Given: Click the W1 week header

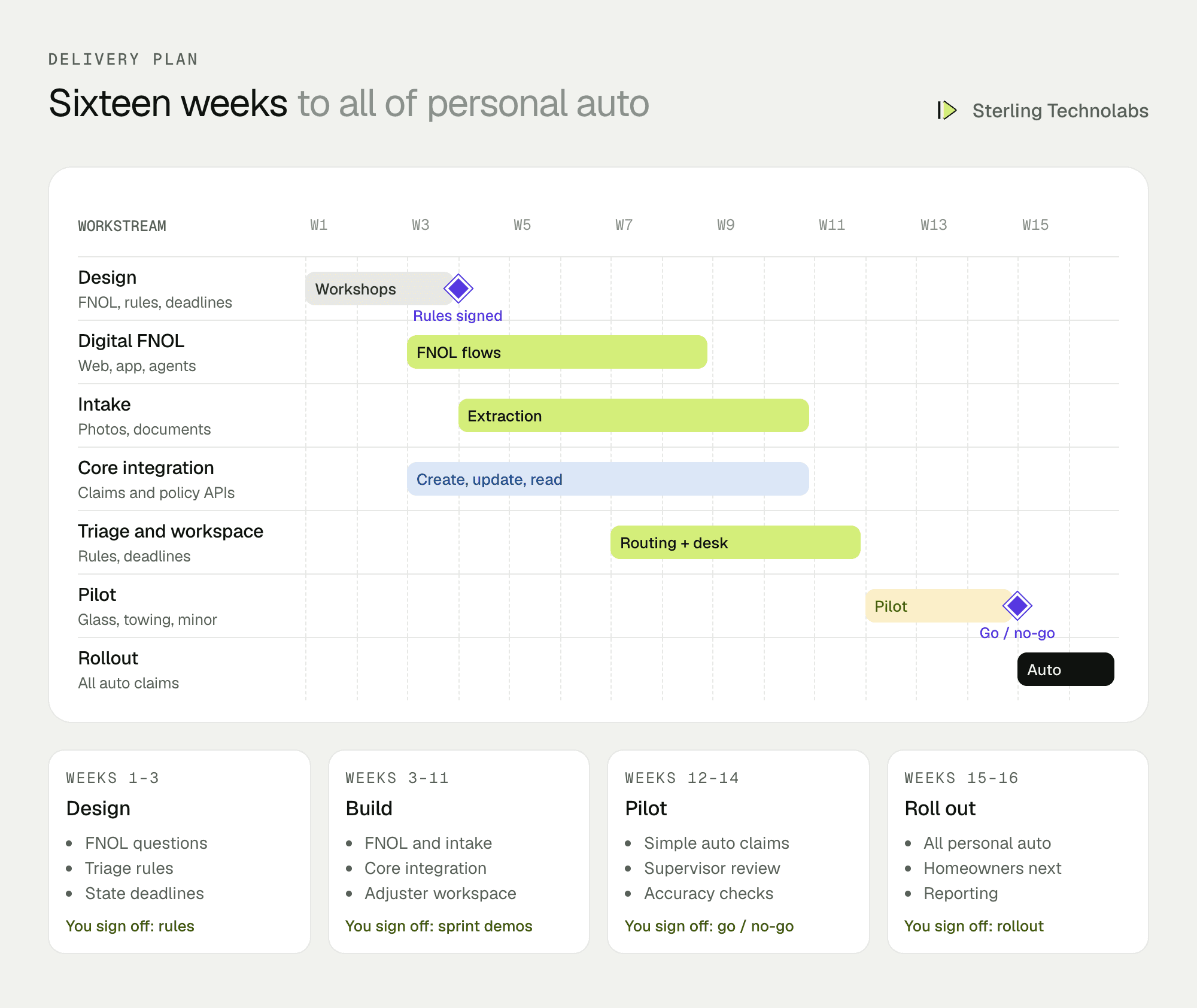Looking at the screenshot, I should point(319,225).
